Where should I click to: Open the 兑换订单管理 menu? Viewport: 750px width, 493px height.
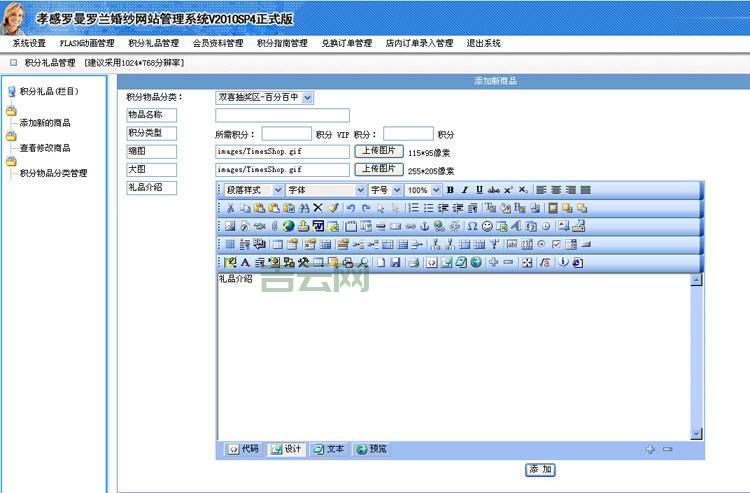point(346,43)
